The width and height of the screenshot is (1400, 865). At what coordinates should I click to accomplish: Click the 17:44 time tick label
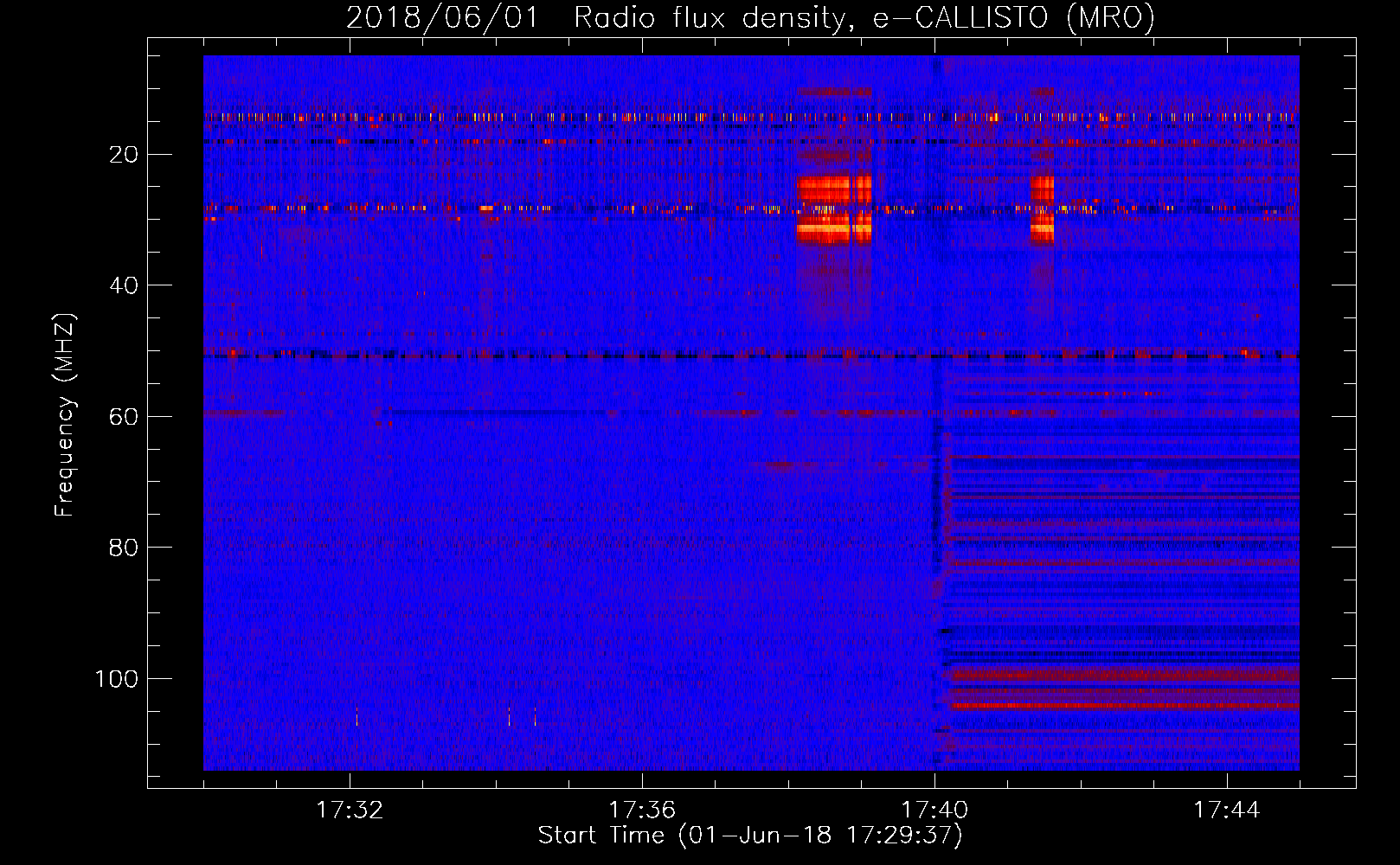[x=1227, y=811]
